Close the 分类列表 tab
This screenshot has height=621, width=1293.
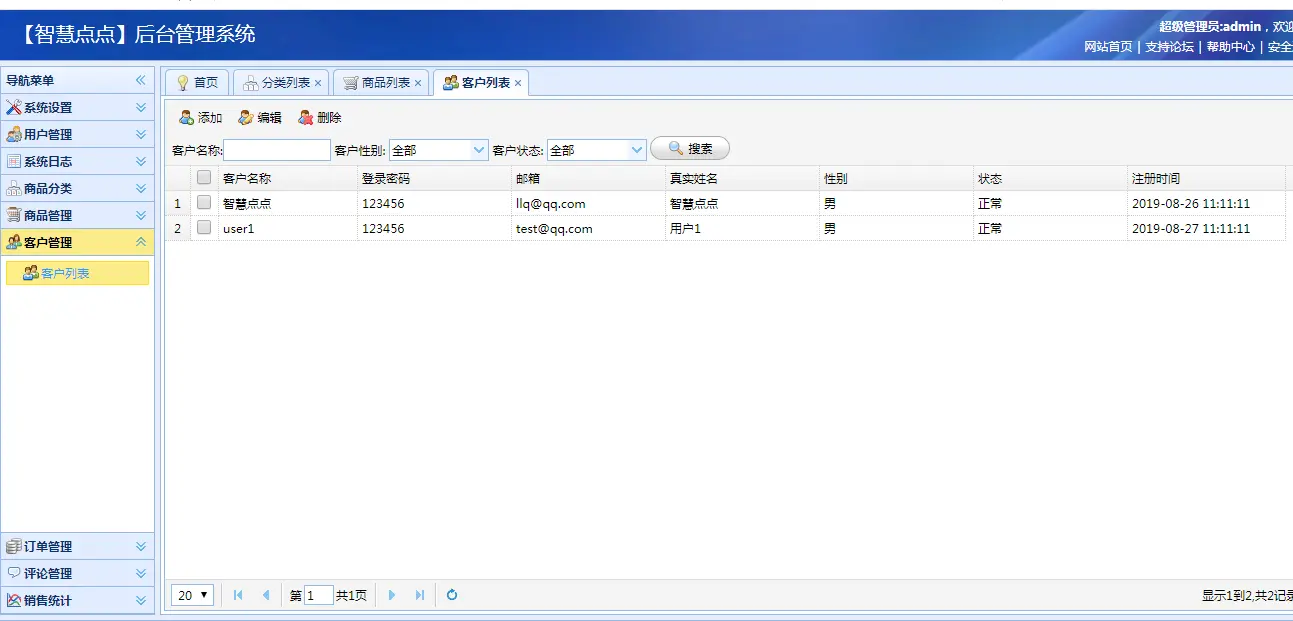pyautogui.click(x=318, y=83)
